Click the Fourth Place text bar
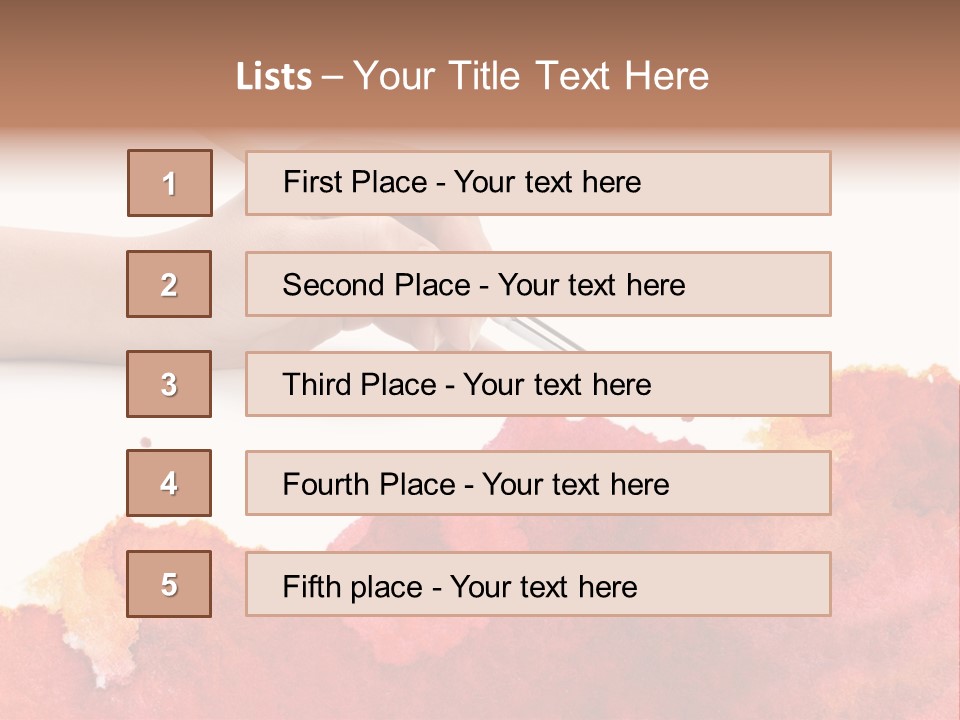 coord(538,483)
